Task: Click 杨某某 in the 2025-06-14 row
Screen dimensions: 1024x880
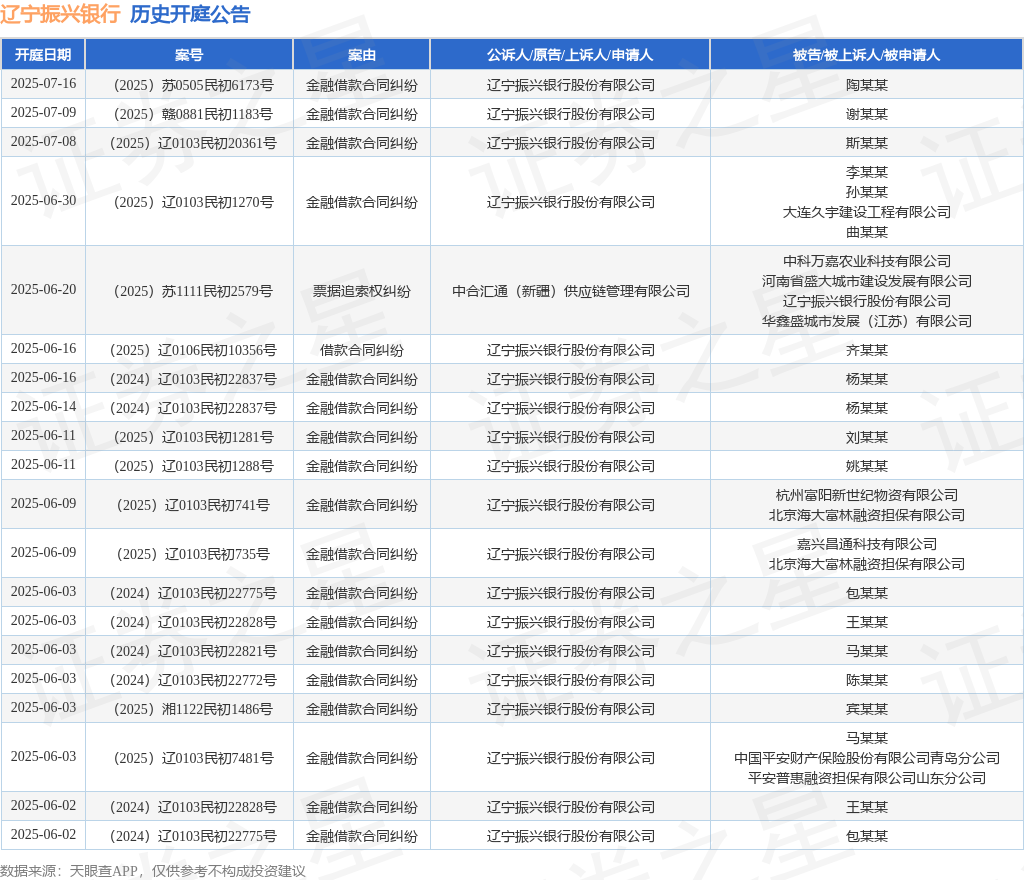Action: [x=867, y=408]
